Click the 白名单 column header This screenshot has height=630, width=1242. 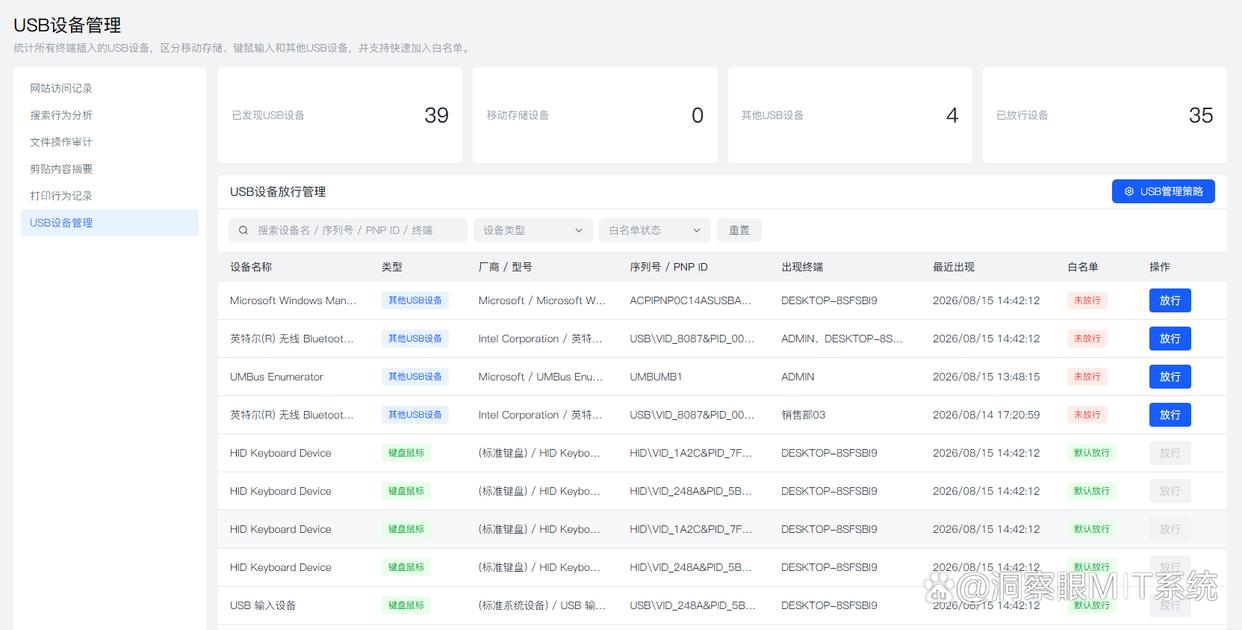click(x=1083, y=267)
